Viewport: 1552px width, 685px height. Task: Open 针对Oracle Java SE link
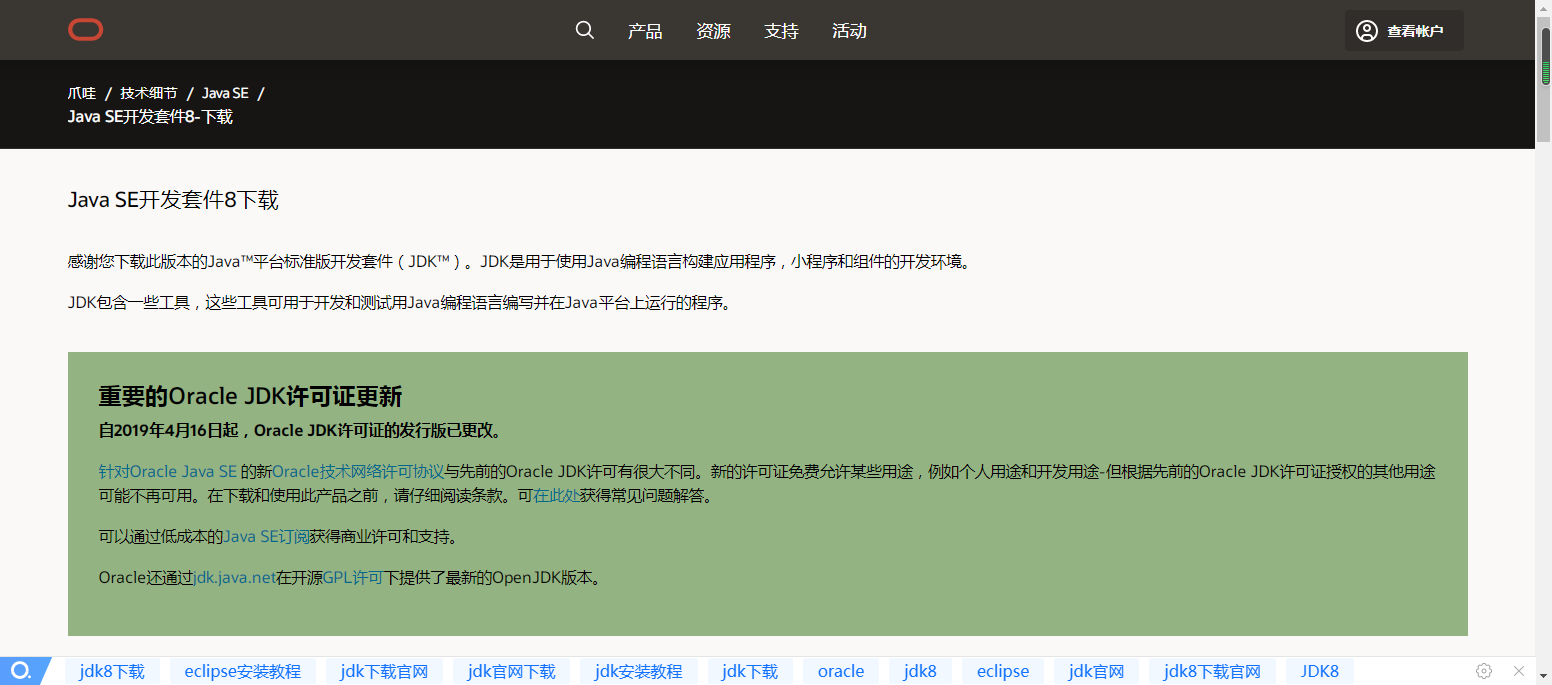168,471
